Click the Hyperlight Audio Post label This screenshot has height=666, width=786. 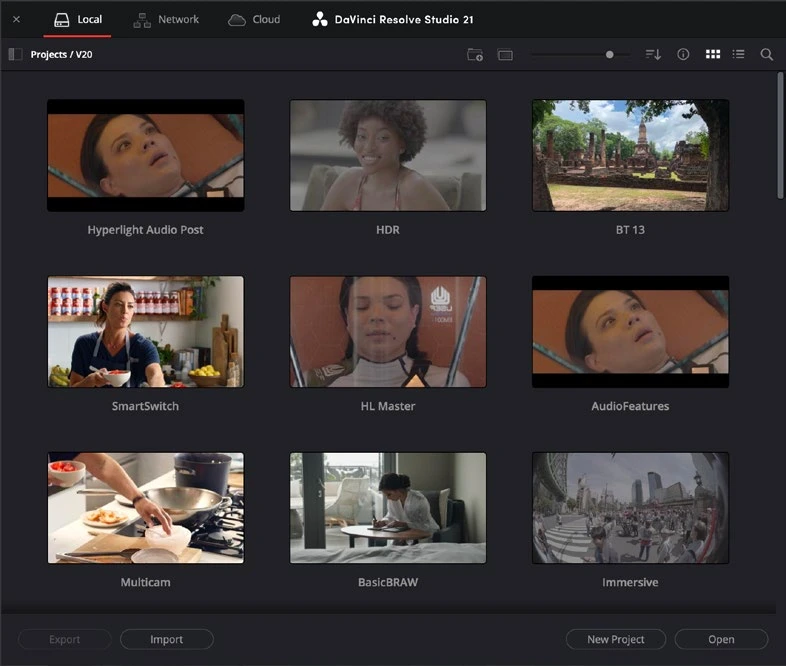[x=145, y=230]
